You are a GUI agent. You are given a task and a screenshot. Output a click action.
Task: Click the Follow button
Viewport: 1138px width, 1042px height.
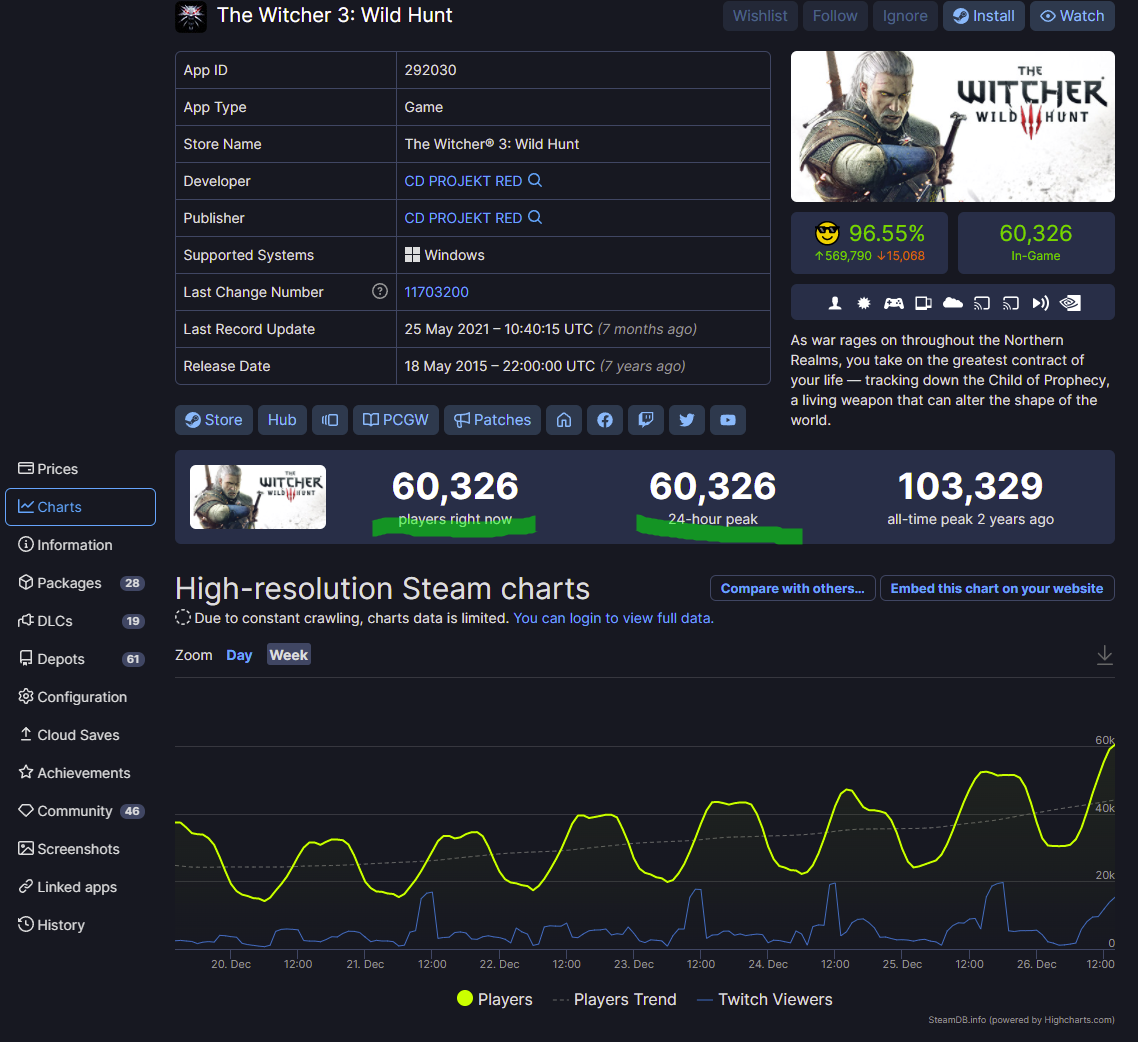click(x=835, y=16)
